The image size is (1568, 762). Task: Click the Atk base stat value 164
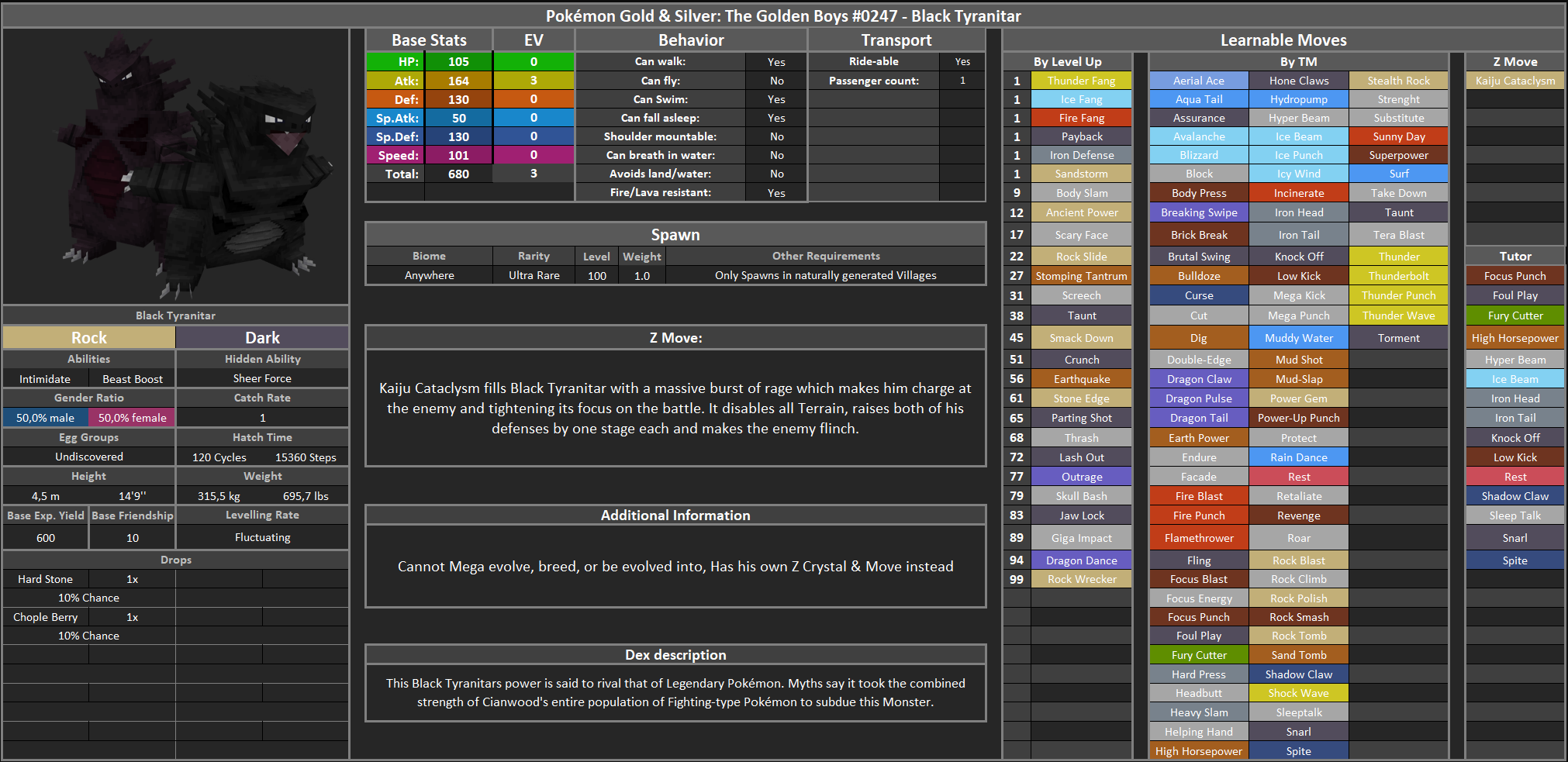[458, 81]
